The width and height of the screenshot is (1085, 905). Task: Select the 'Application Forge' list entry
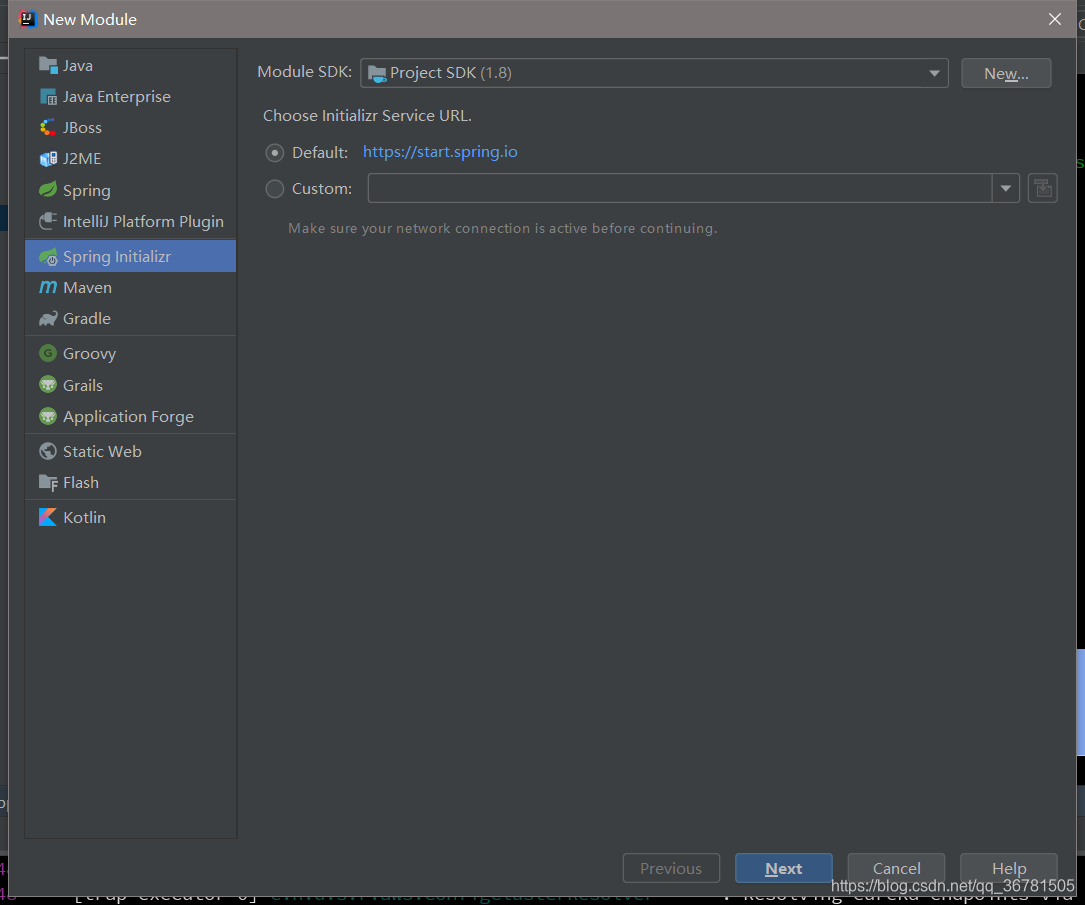pos(130,417)
